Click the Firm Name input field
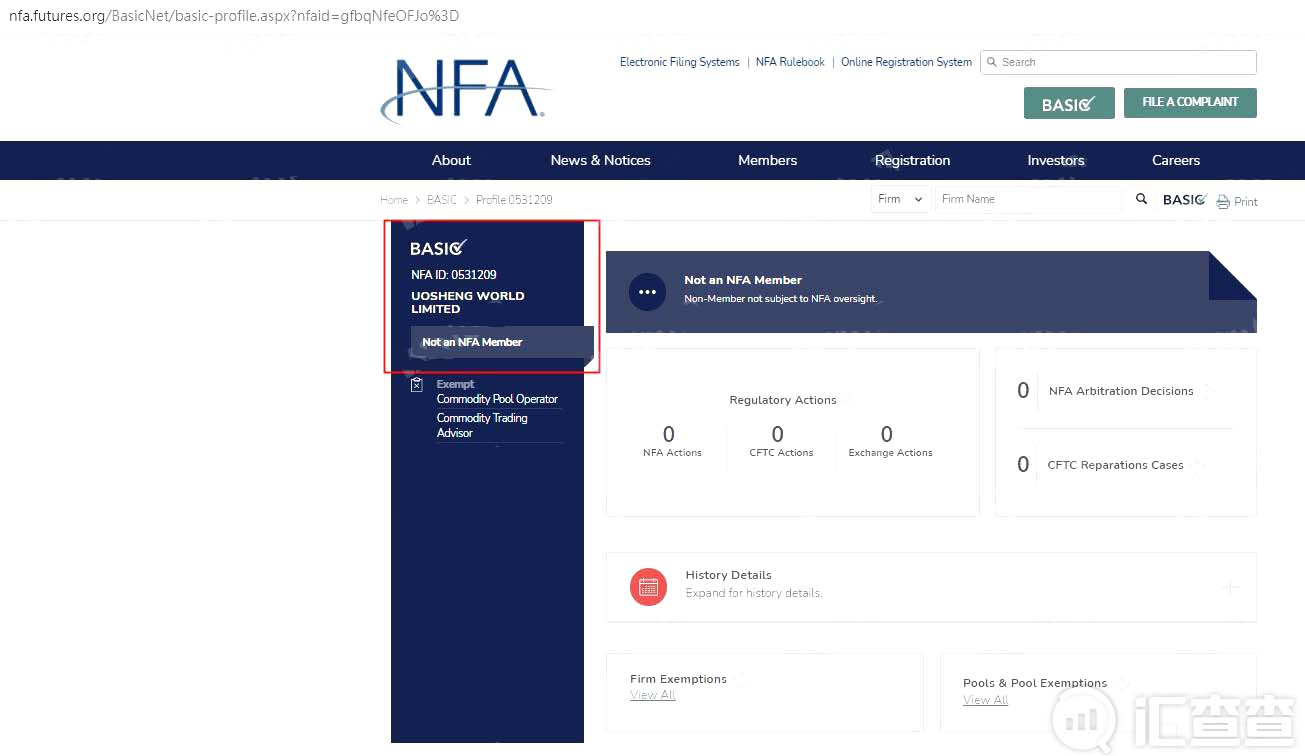This screenshot has height=756, width=1305. click(x=1028, y=199)
